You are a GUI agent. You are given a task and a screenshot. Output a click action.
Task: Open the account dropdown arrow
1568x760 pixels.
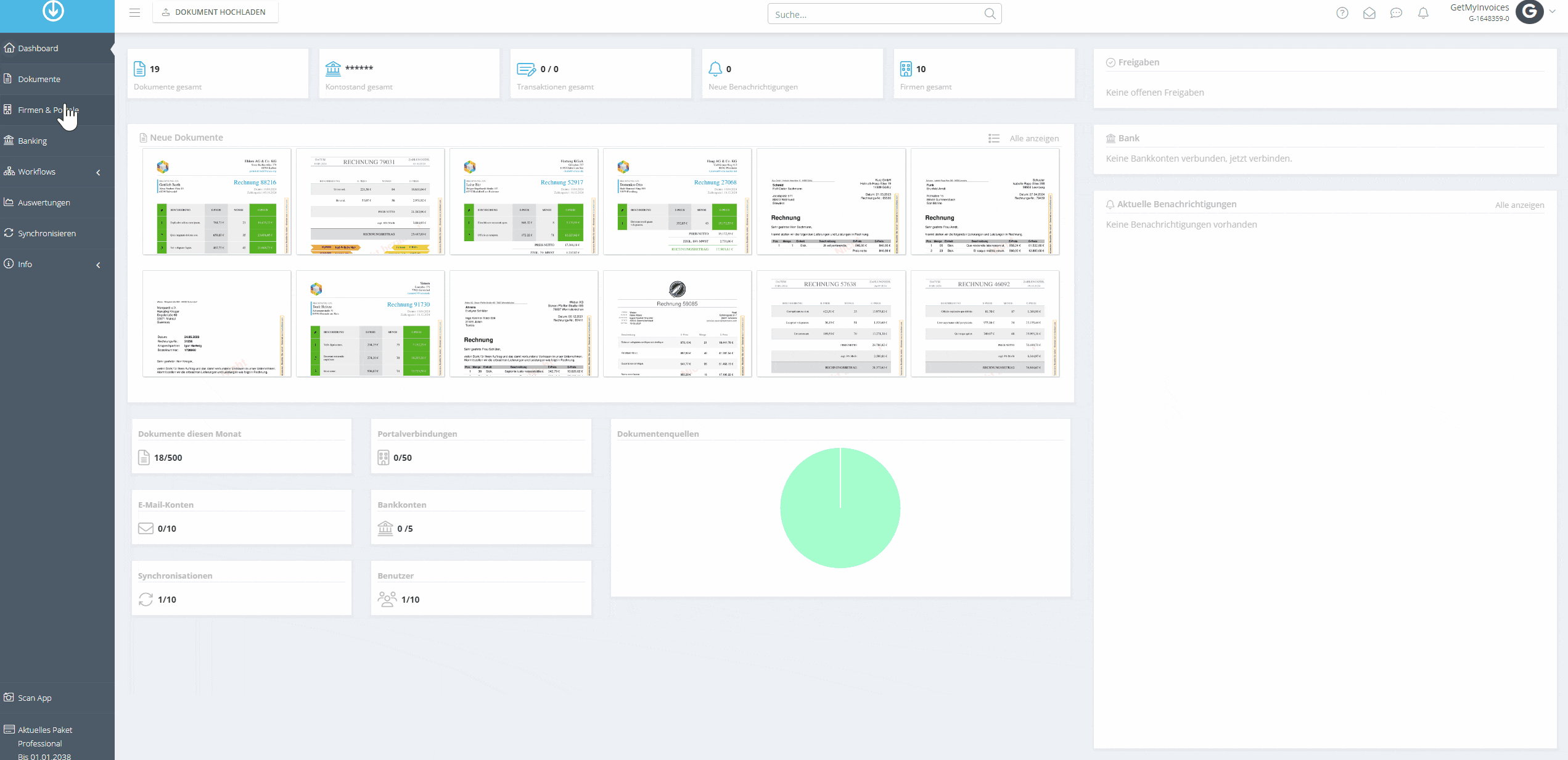[1553, 11]
